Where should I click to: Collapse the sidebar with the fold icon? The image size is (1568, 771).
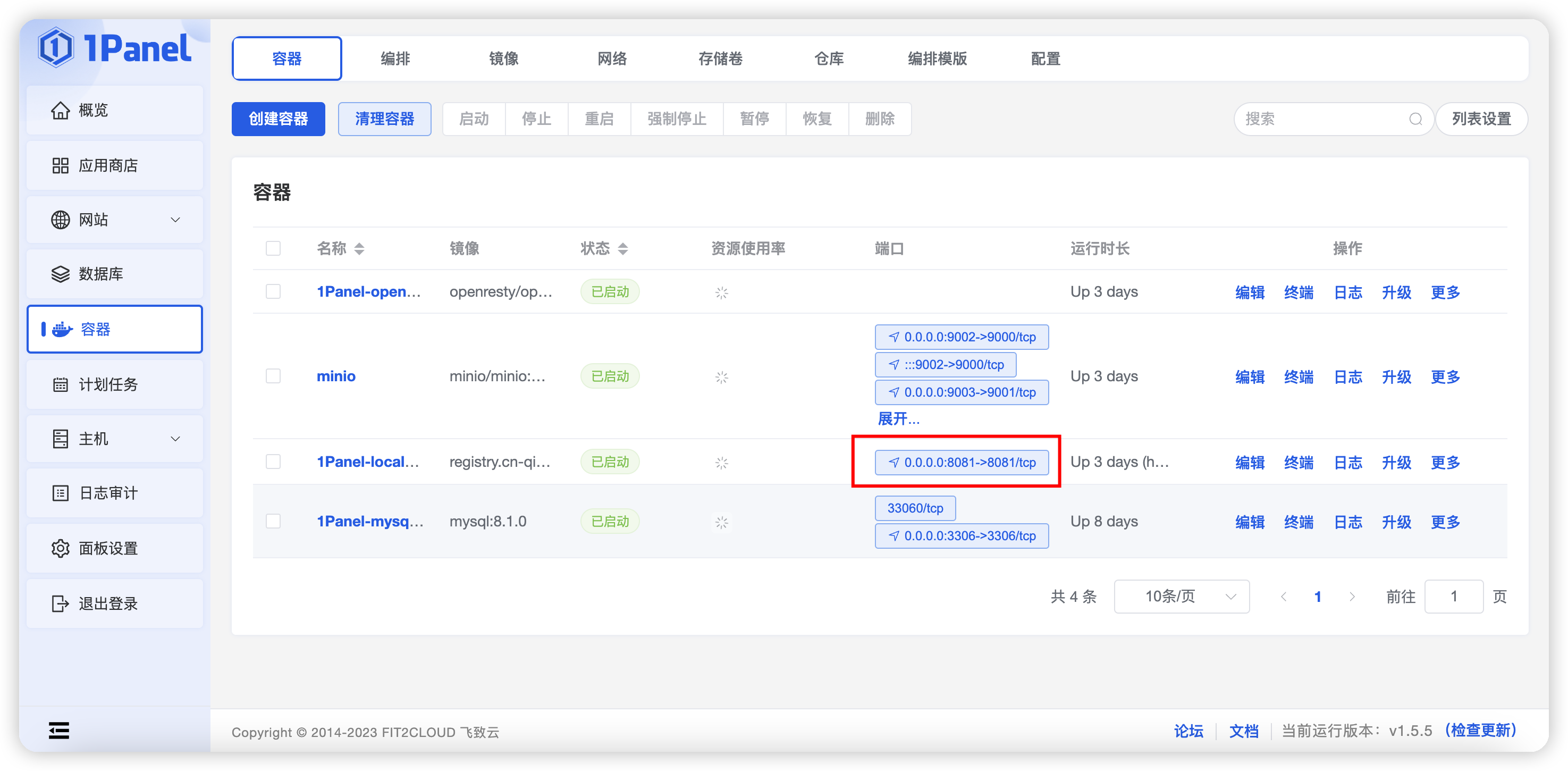[x=59, y=730]
